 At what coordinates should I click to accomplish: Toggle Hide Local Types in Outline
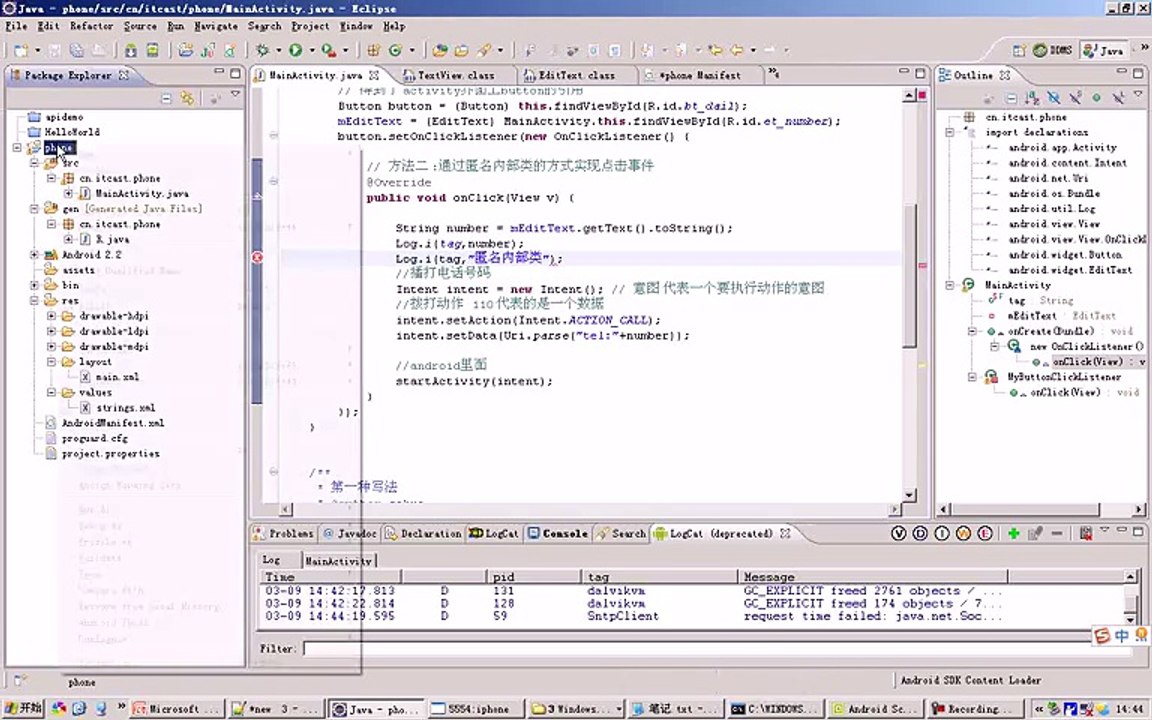1117,98
